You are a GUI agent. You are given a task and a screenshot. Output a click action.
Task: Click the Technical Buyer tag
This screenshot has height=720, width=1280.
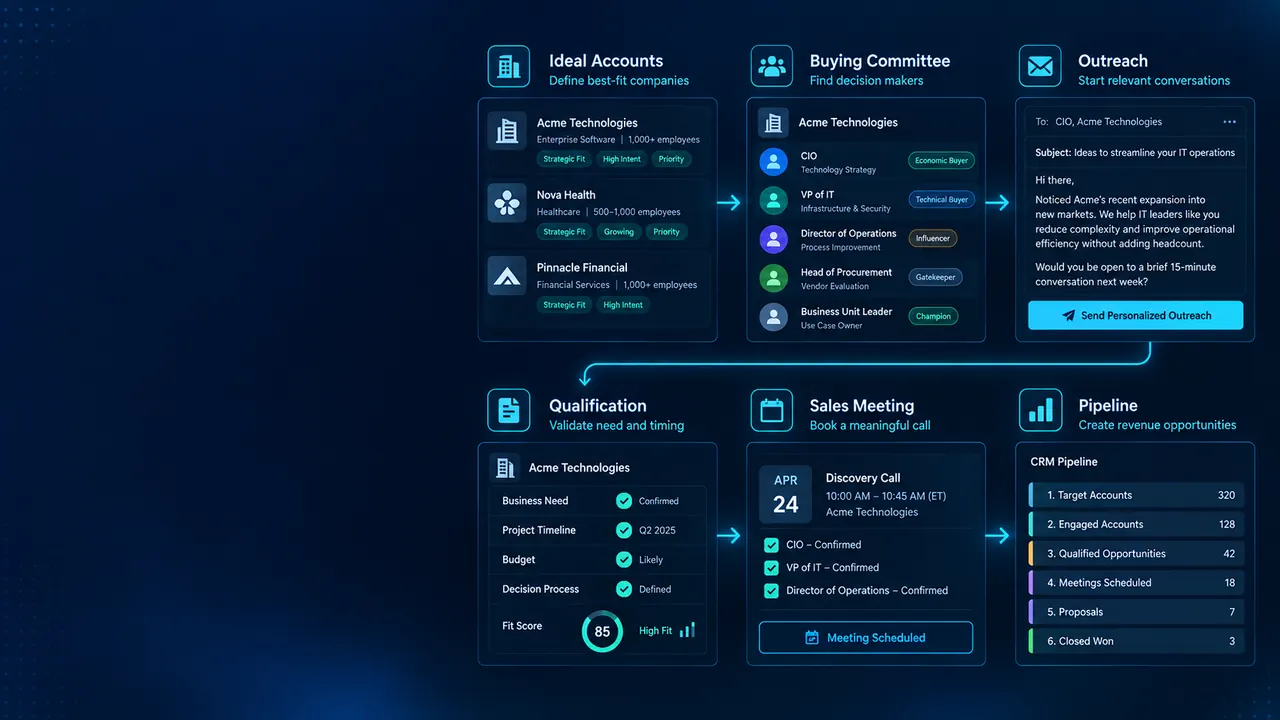click(942, 199)
